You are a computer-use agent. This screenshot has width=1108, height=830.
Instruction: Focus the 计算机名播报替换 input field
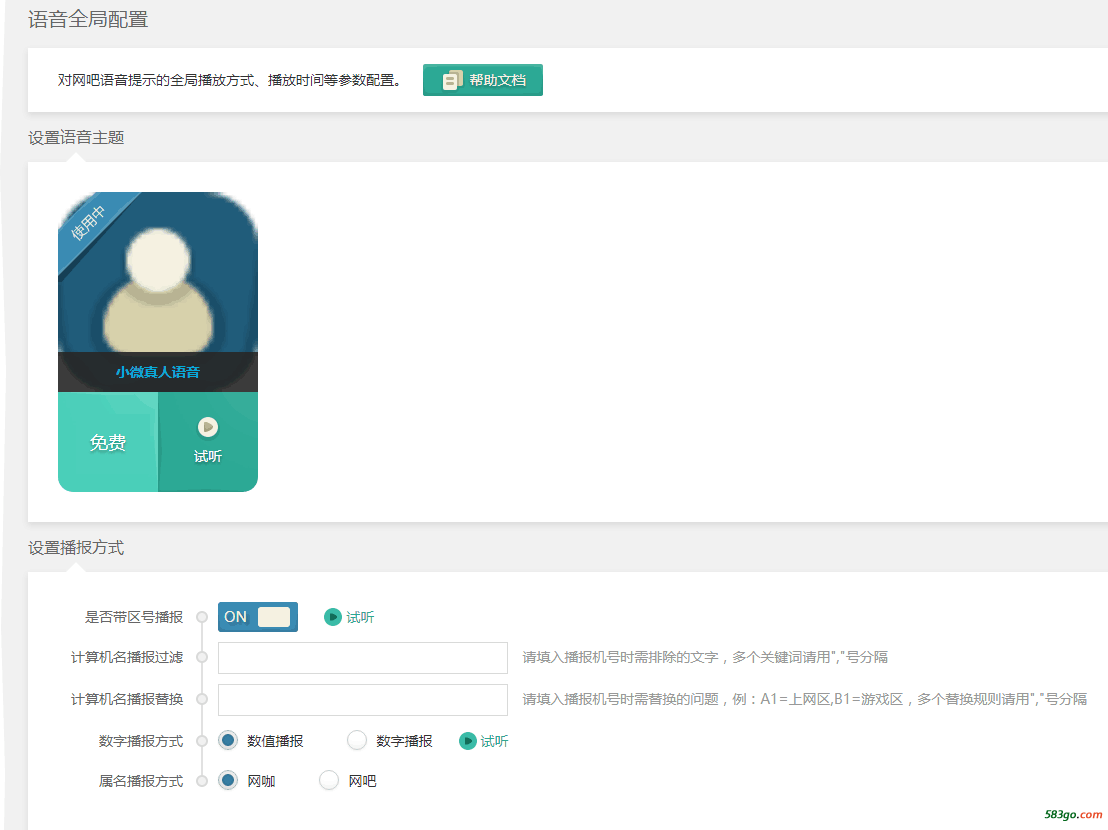tap(363, 700)
